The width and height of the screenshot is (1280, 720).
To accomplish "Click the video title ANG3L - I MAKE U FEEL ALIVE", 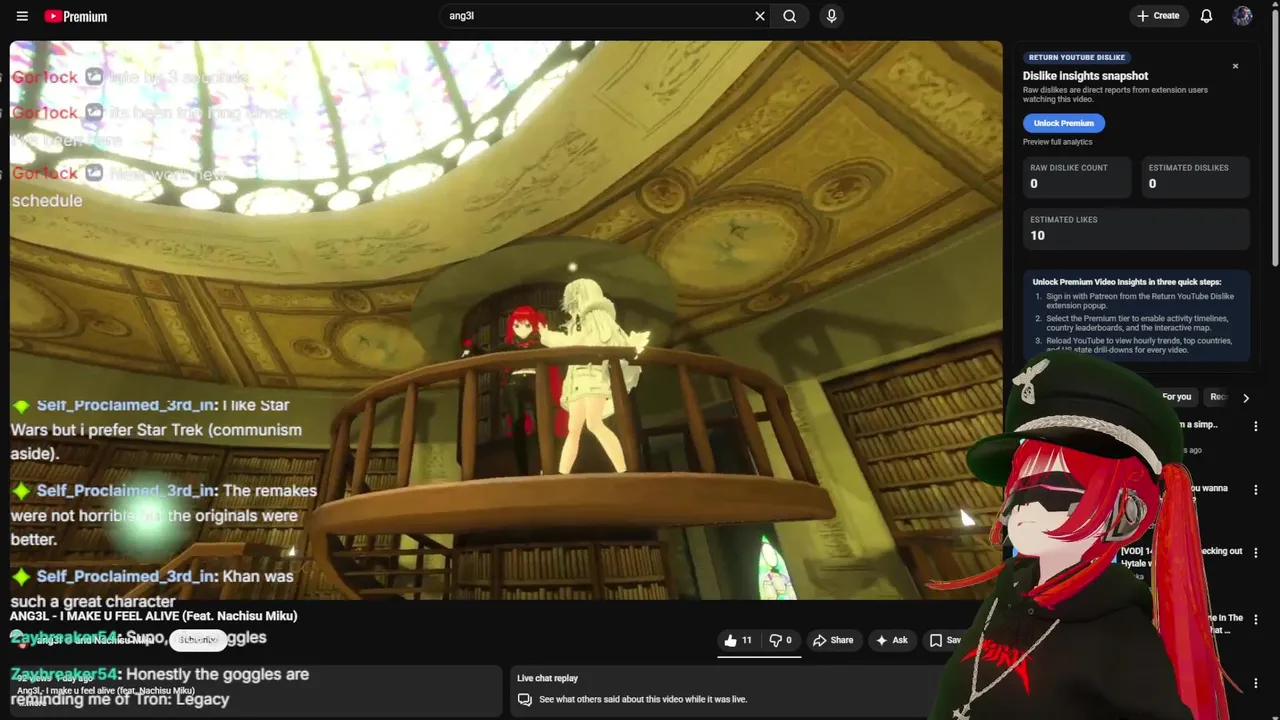I will 153,616.
